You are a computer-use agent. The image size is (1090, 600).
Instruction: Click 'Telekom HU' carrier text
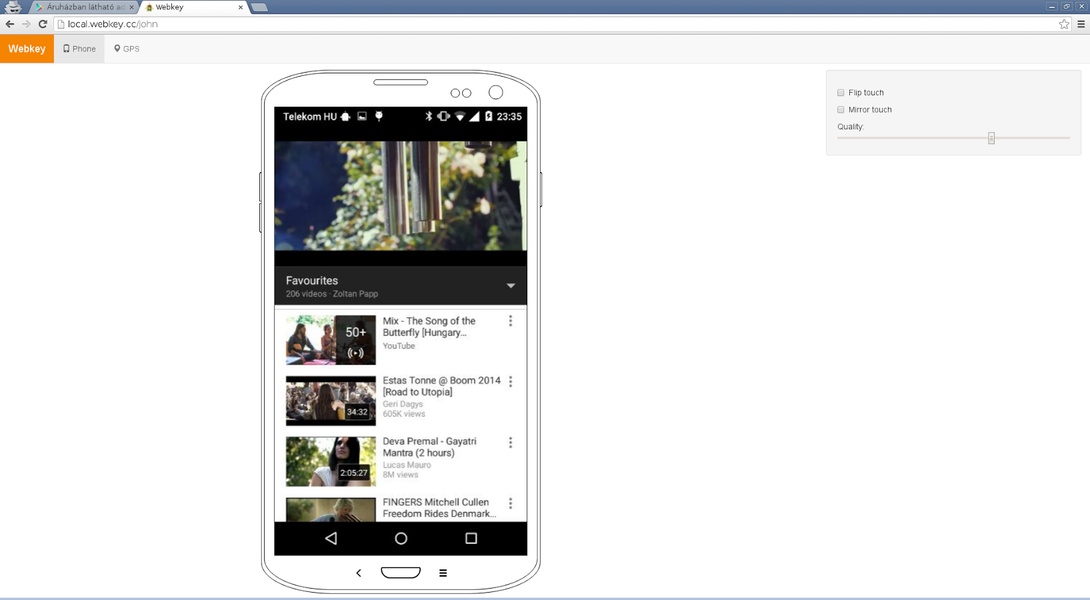[310, 116]
